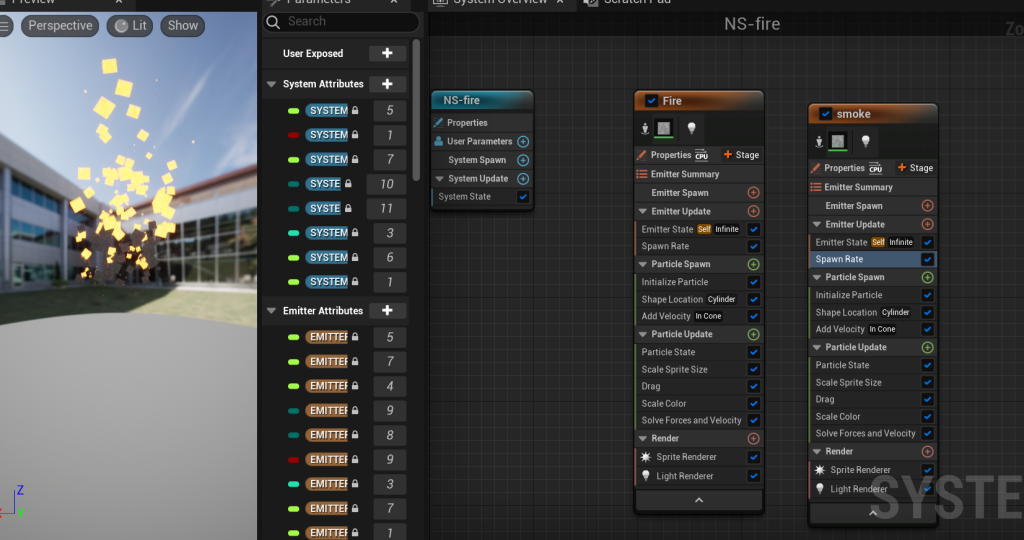
Task: Click smoke emitter light bulb icon
Action: click(x=865, y=141)
